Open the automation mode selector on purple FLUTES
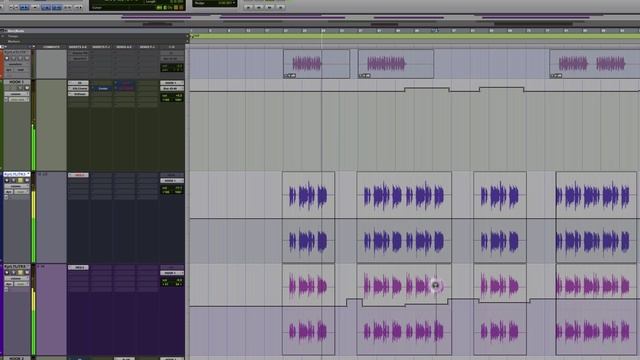The width and height of the screenshot is (640, 360). tap(22, 284)
